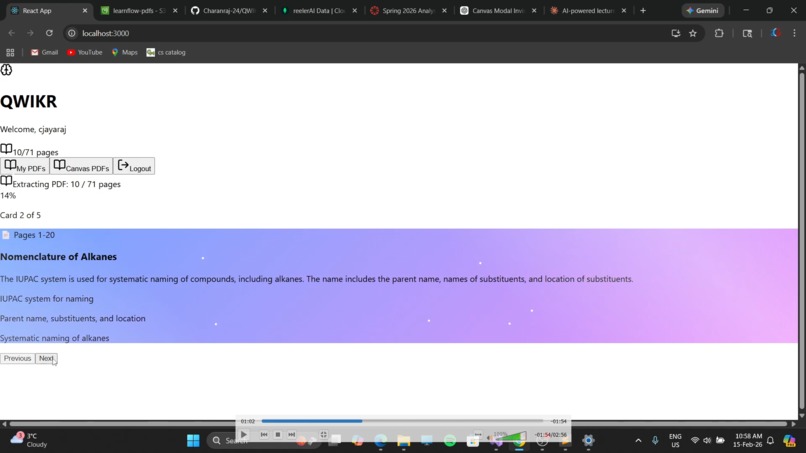The height and width of the screenshot is (453, 806).
Task: Skip to the previous track in the player
Action: coord(264,434)
